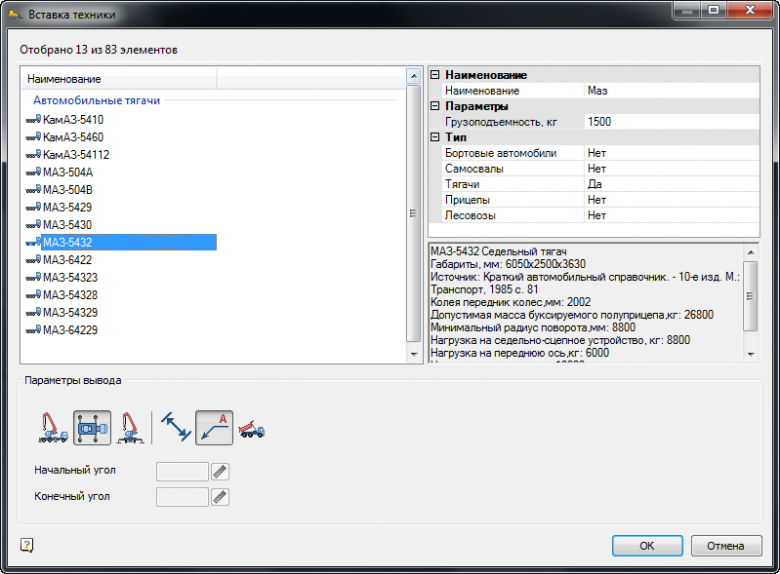Pick end angle with ruler icon
The height and width of the screenshot is (574, 780).
tap(220, 497)
